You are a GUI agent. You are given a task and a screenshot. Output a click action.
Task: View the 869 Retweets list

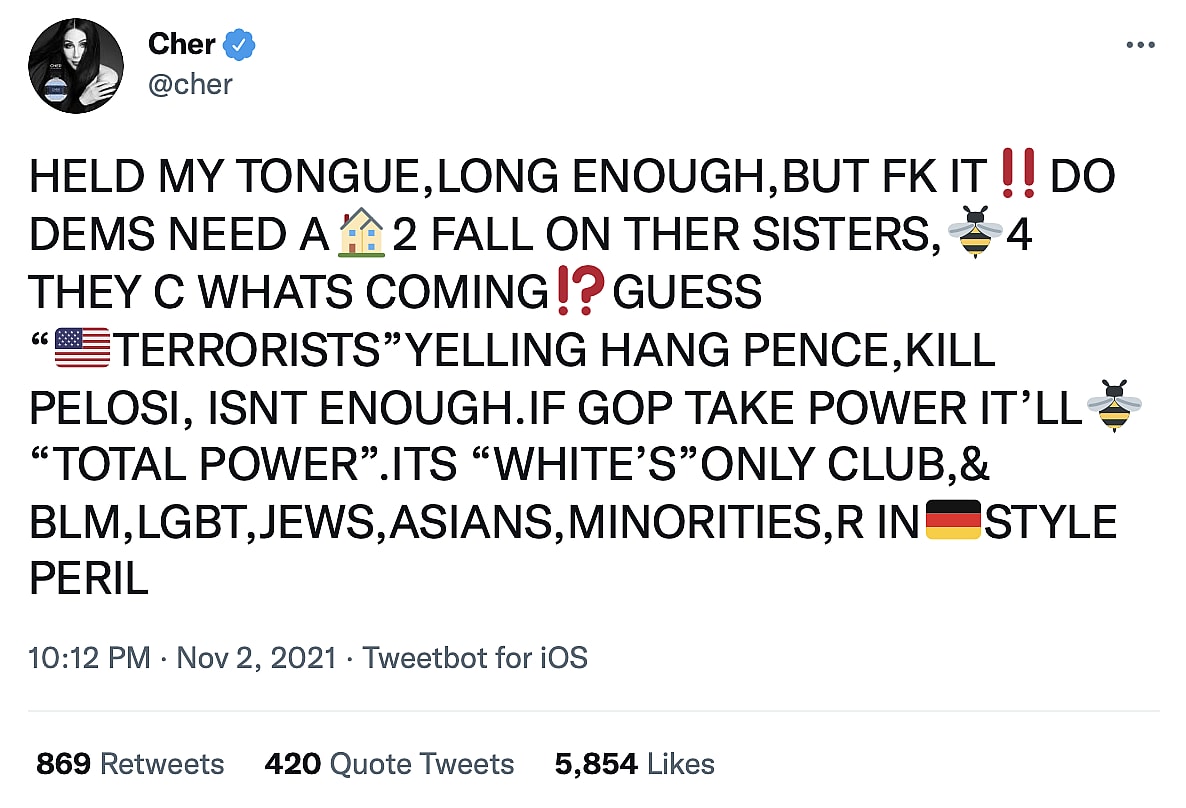(x=130, y=764)
